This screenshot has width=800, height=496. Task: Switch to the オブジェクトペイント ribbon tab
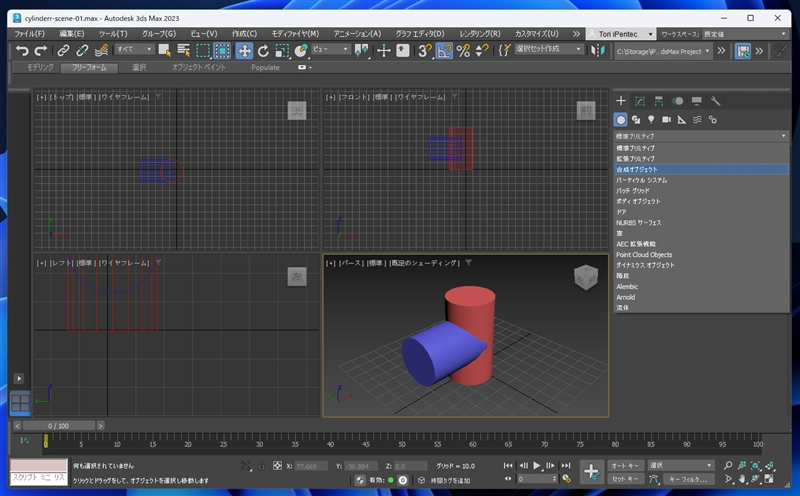[198, 67]
